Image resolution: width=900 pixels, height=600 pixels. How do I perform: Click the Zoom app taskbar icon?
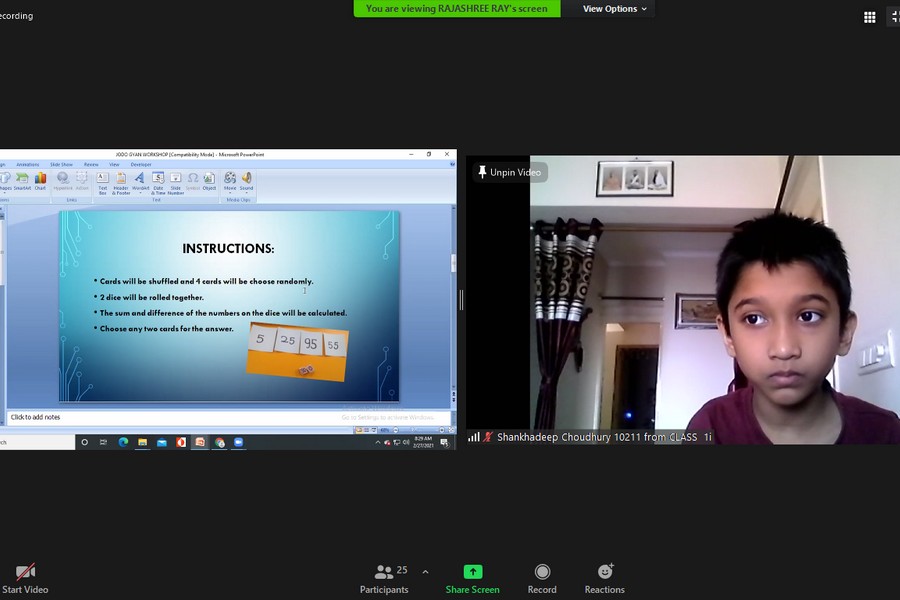click(x=238, y=442)
